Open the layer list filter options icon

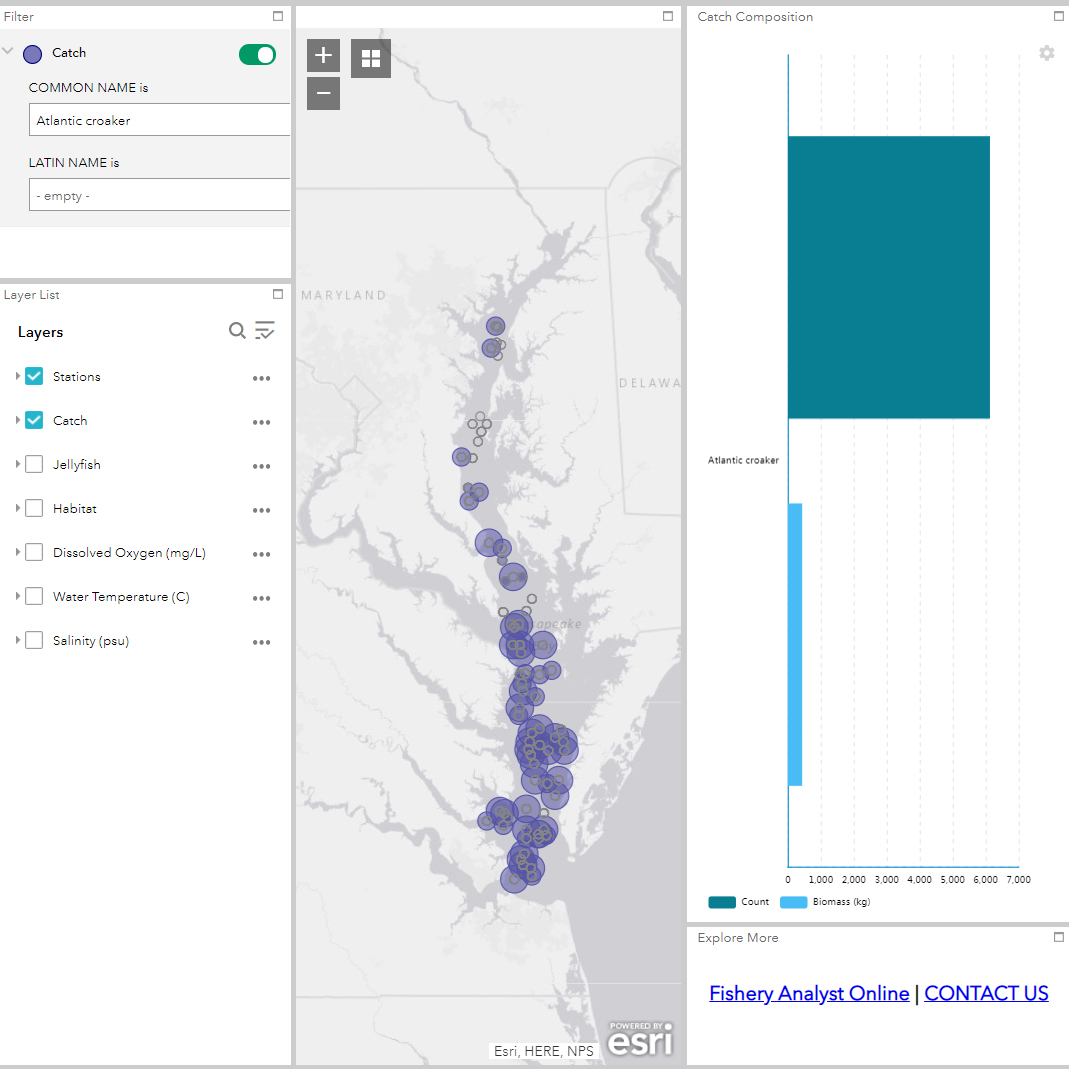click(x=265, y=331)
